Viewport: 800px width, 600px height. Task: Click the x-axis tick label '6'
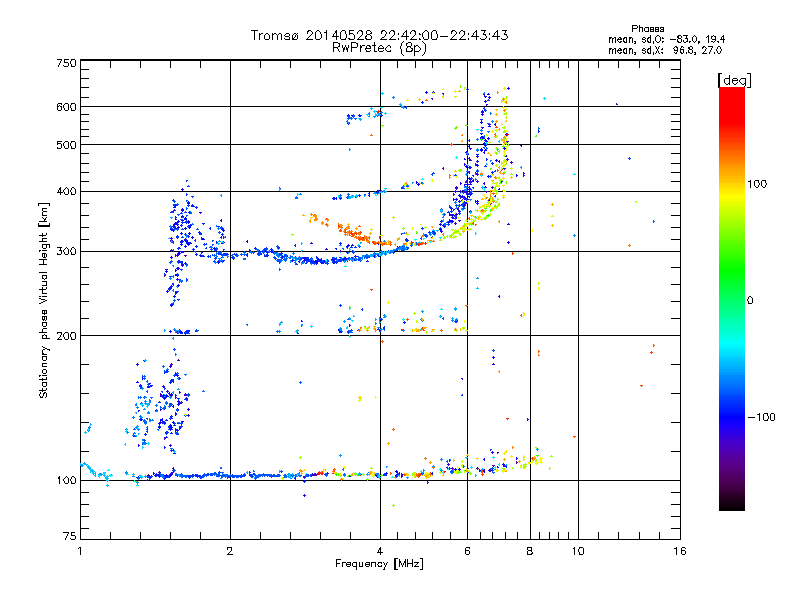click(467, 551)
